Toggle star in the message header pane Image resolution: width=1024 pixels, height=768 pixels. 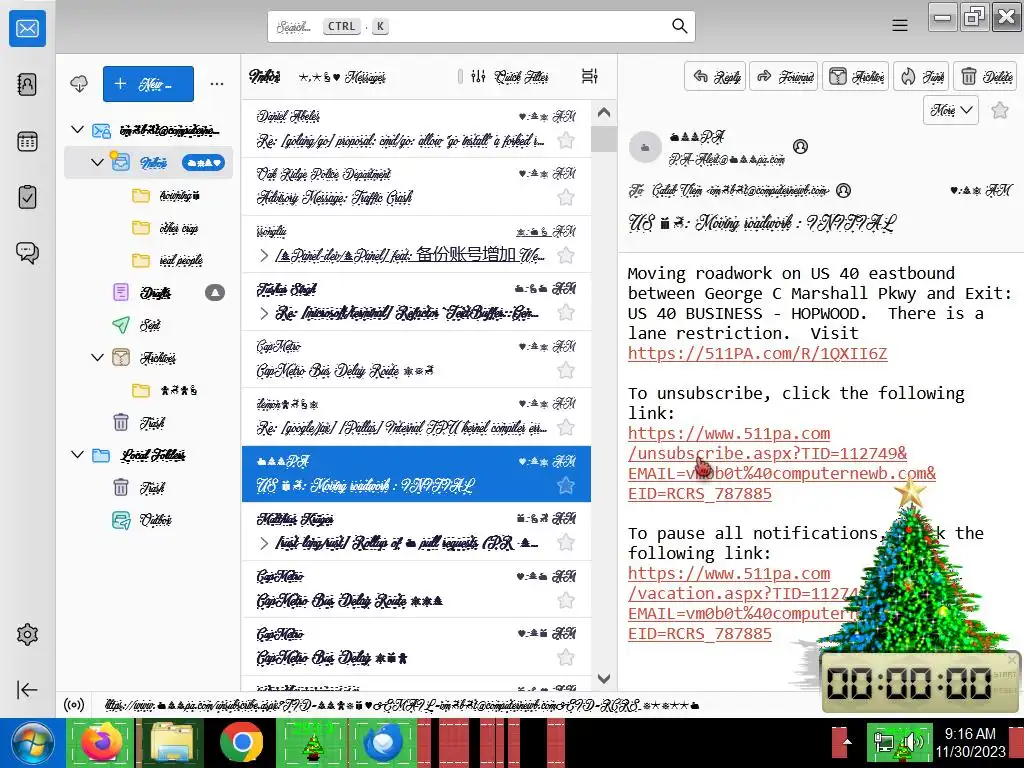[999, 110]
